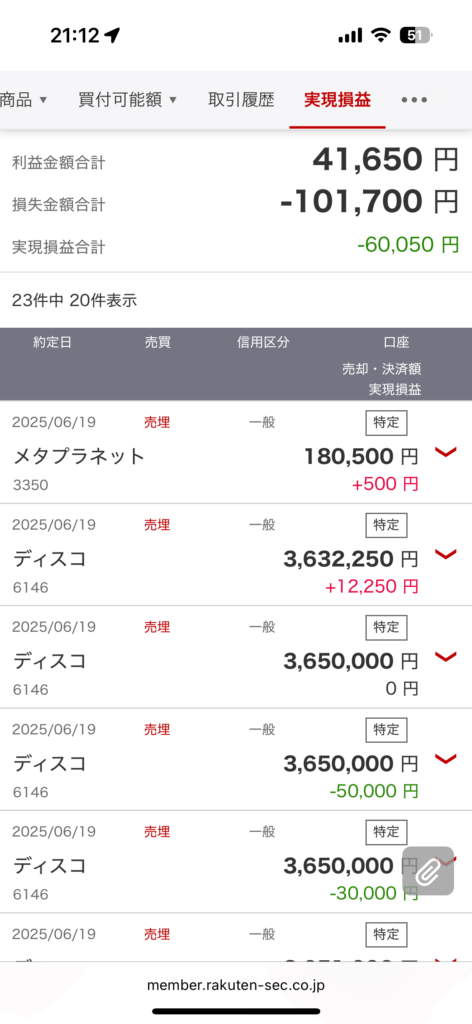Tap the 信用区分 column header
This screenshot has width=472, height=1024.
(x=262, y=343)
